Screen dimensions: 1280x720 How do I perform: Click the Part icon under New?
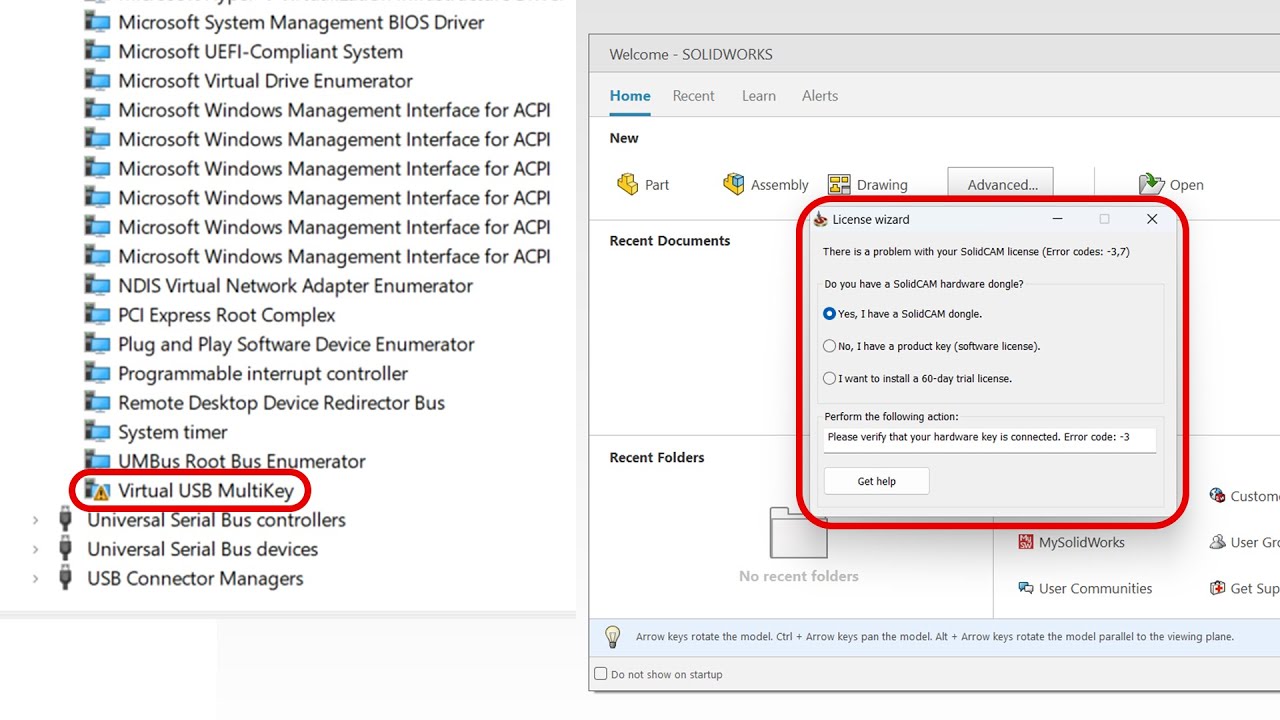coord(628,184)
